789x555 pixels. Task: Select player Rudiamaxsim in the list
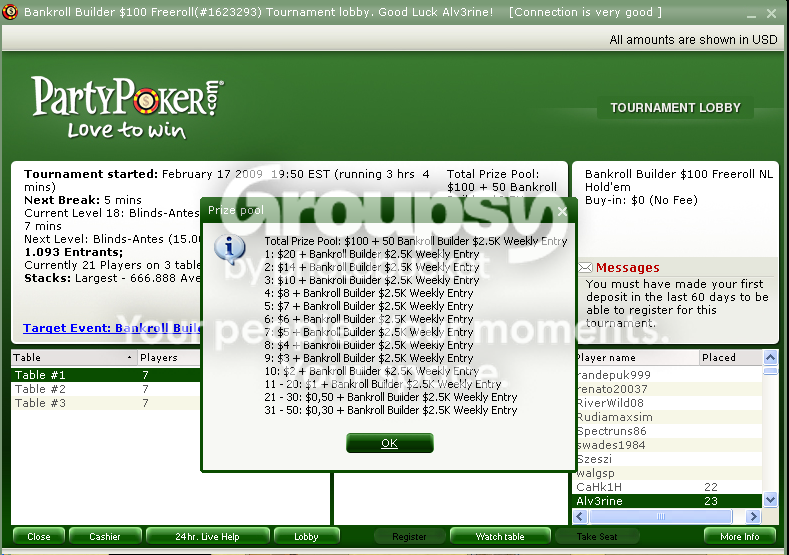(x=668, y=417)
